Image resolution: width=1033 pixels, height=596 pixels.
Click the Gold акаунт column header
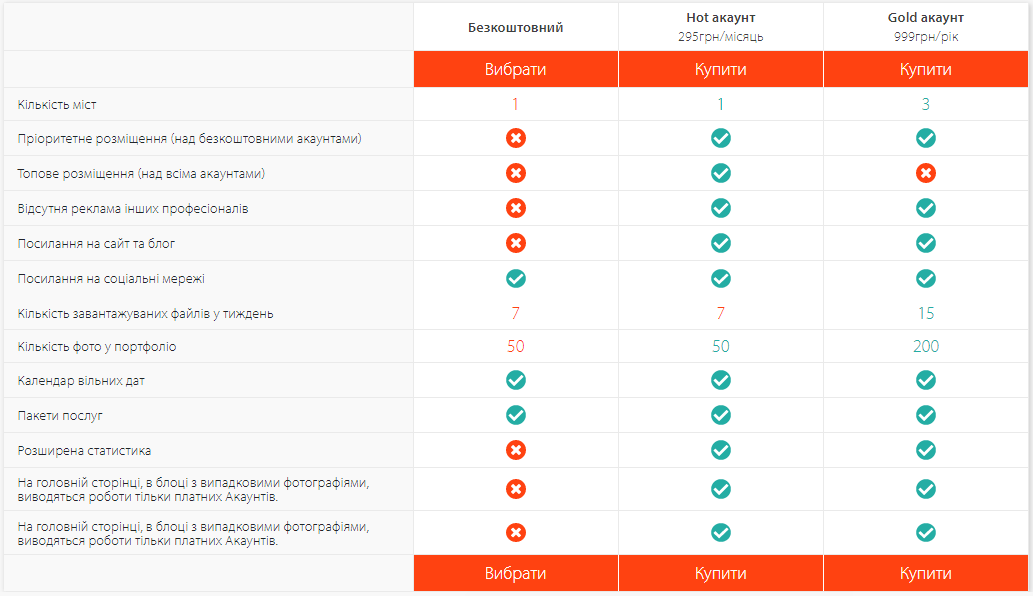[926, 27]
